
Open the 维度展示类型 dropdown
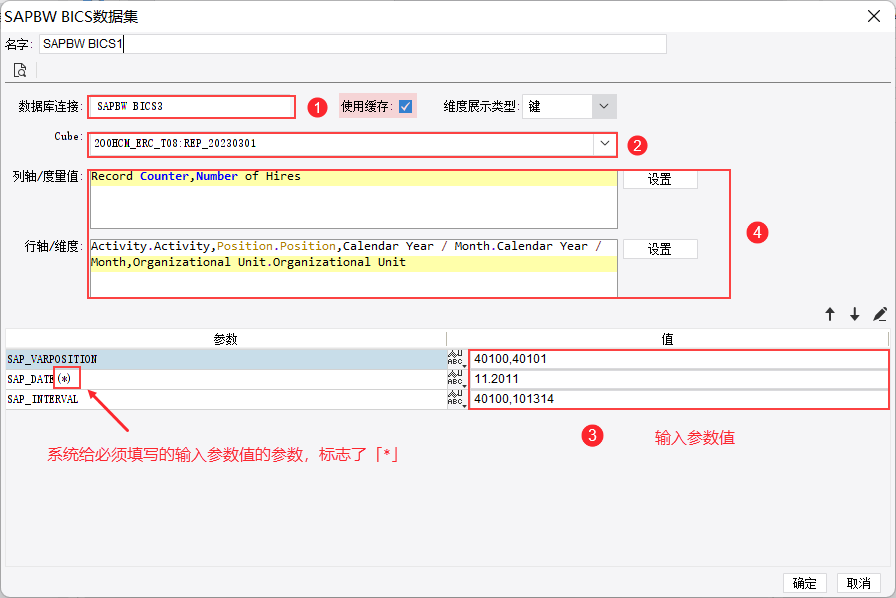click(x=603, y=106)
